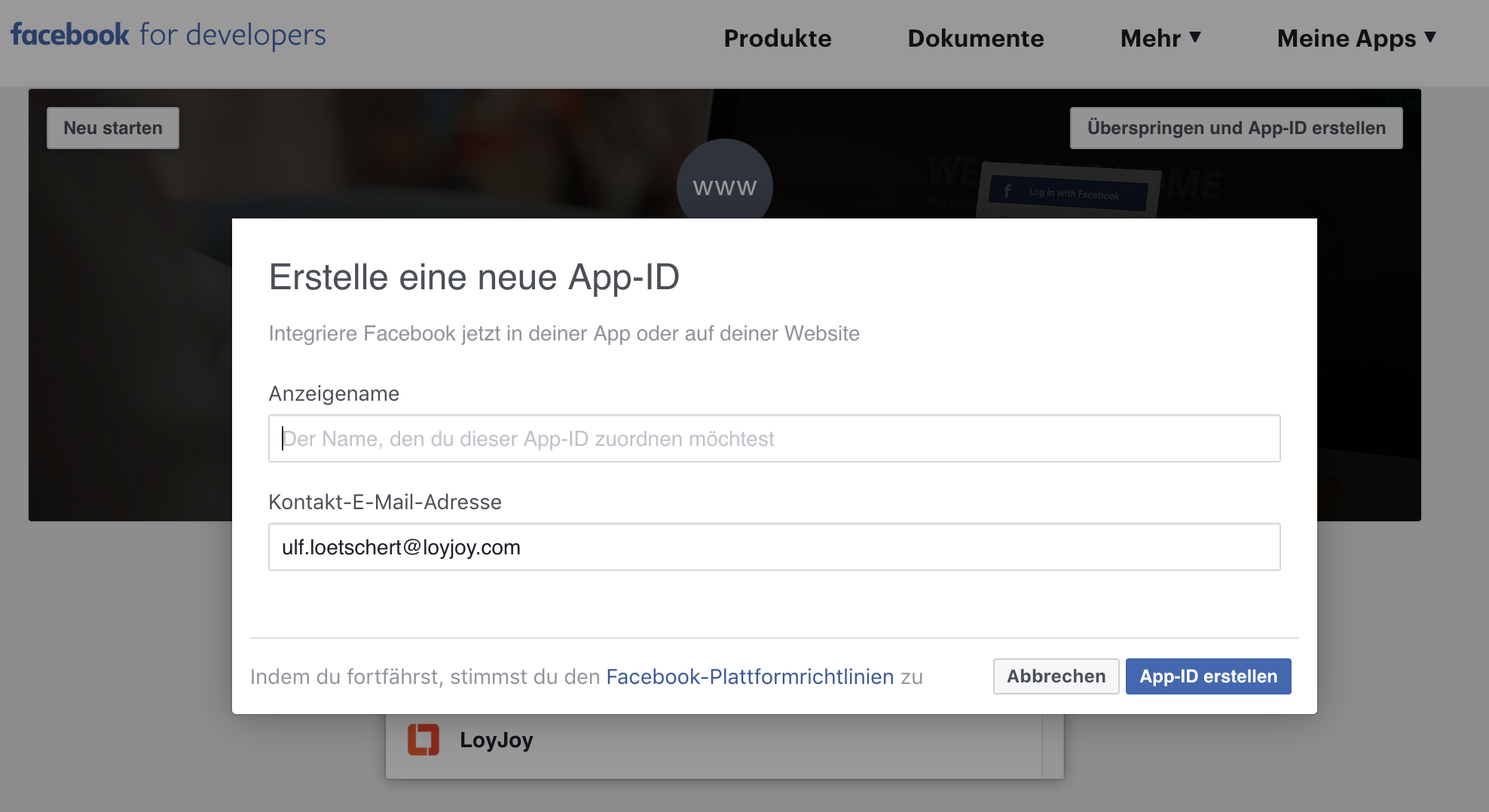This screenshot has width=1489, height=812.
Task: Open the Produkte menu item
Action: click(x=777, y=38)
